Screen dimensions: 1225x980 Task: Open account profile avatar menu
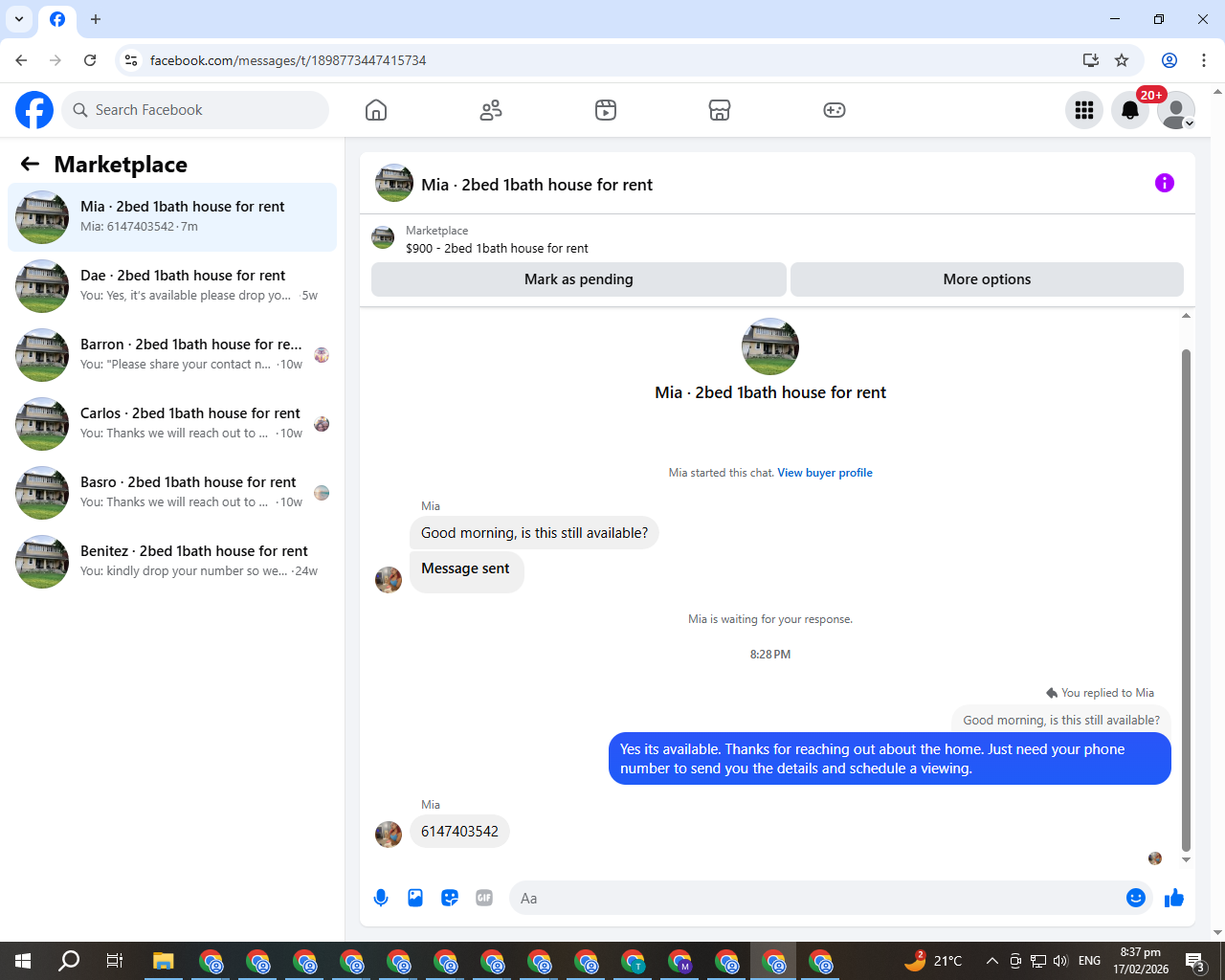tap(1176, 110)
